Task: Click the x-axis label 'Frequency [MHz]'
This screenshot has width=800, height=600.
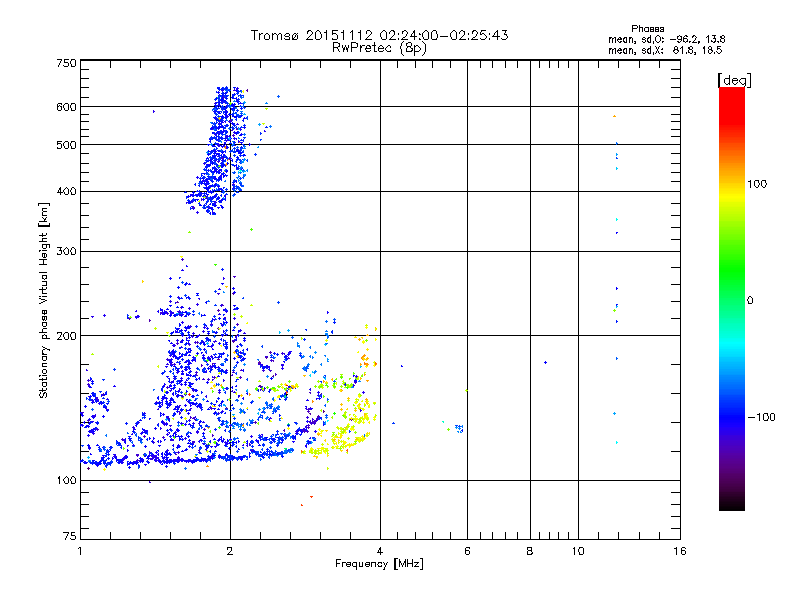Action: tap(379, 564)
